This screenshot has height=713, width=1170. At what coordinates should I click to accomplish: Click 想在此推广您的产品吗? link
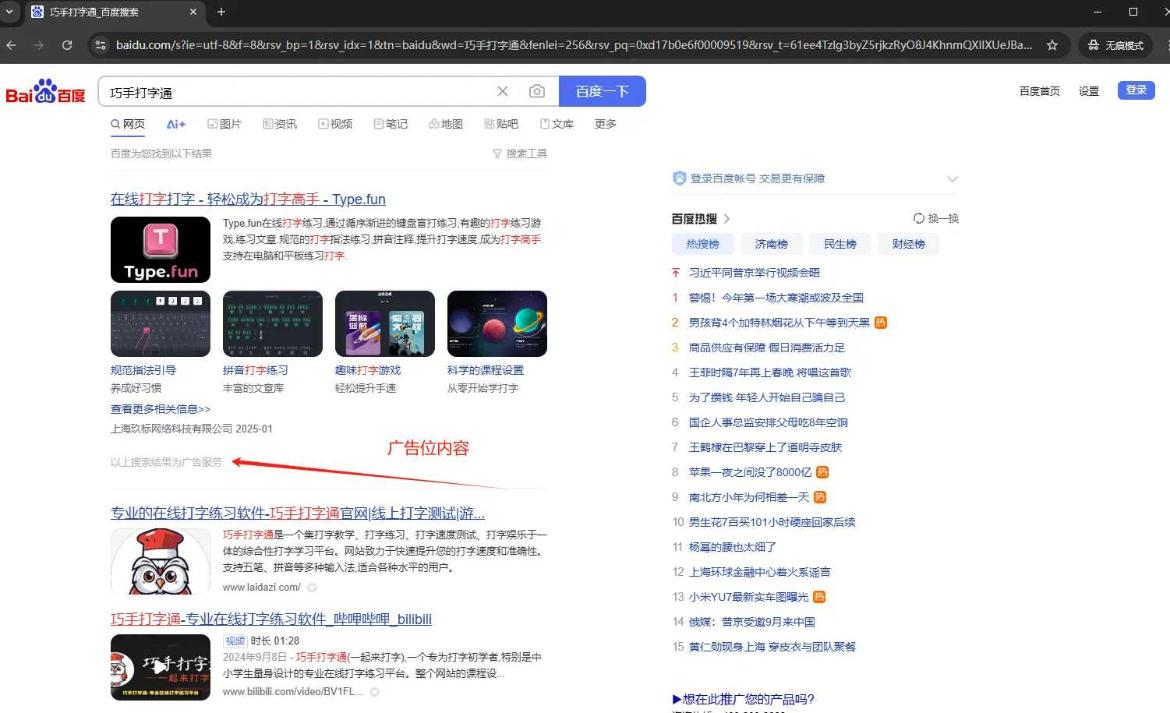point(743,699)
